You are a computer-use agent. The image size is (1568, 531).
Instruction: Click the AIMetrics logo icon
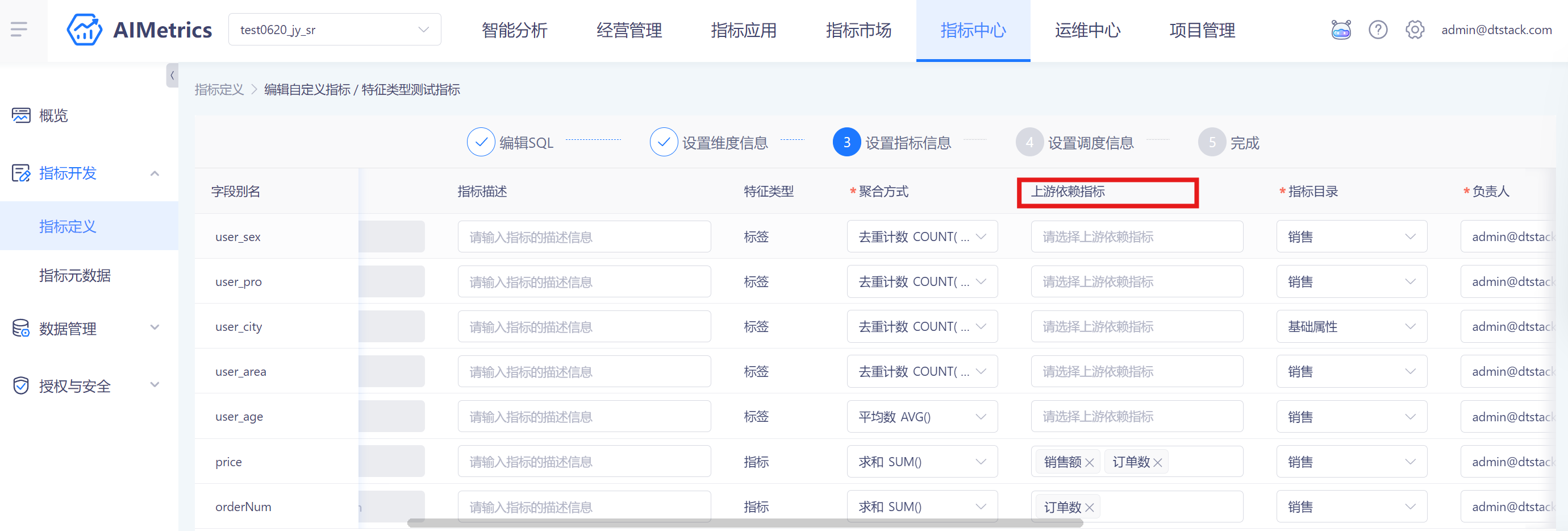click(x=84, y=29)
